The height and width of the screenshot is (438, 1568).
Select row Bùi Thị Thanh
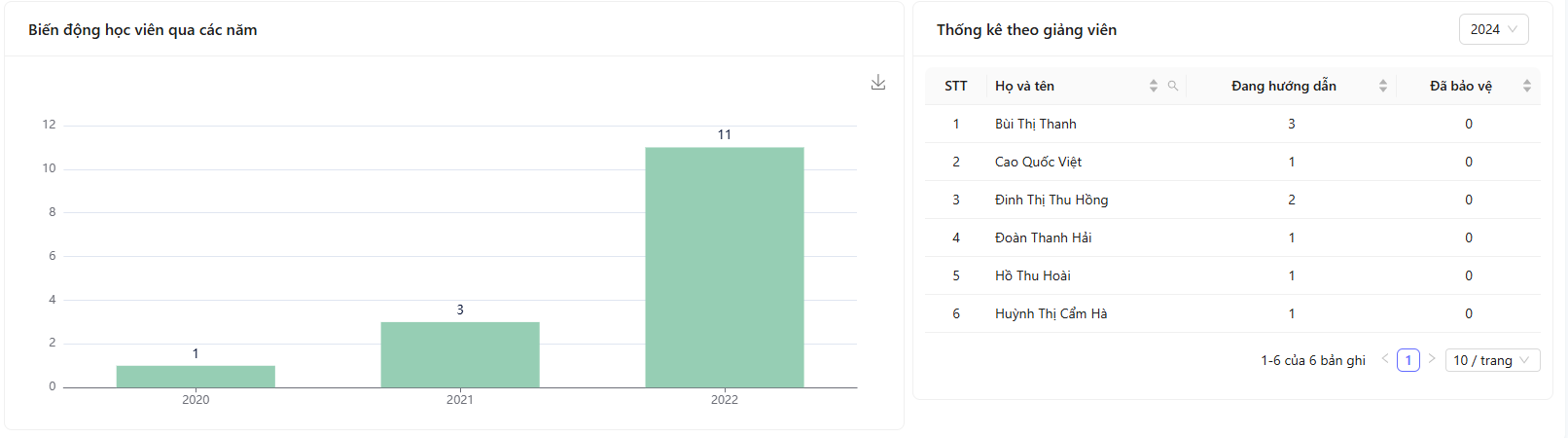tap(1233, 124)
